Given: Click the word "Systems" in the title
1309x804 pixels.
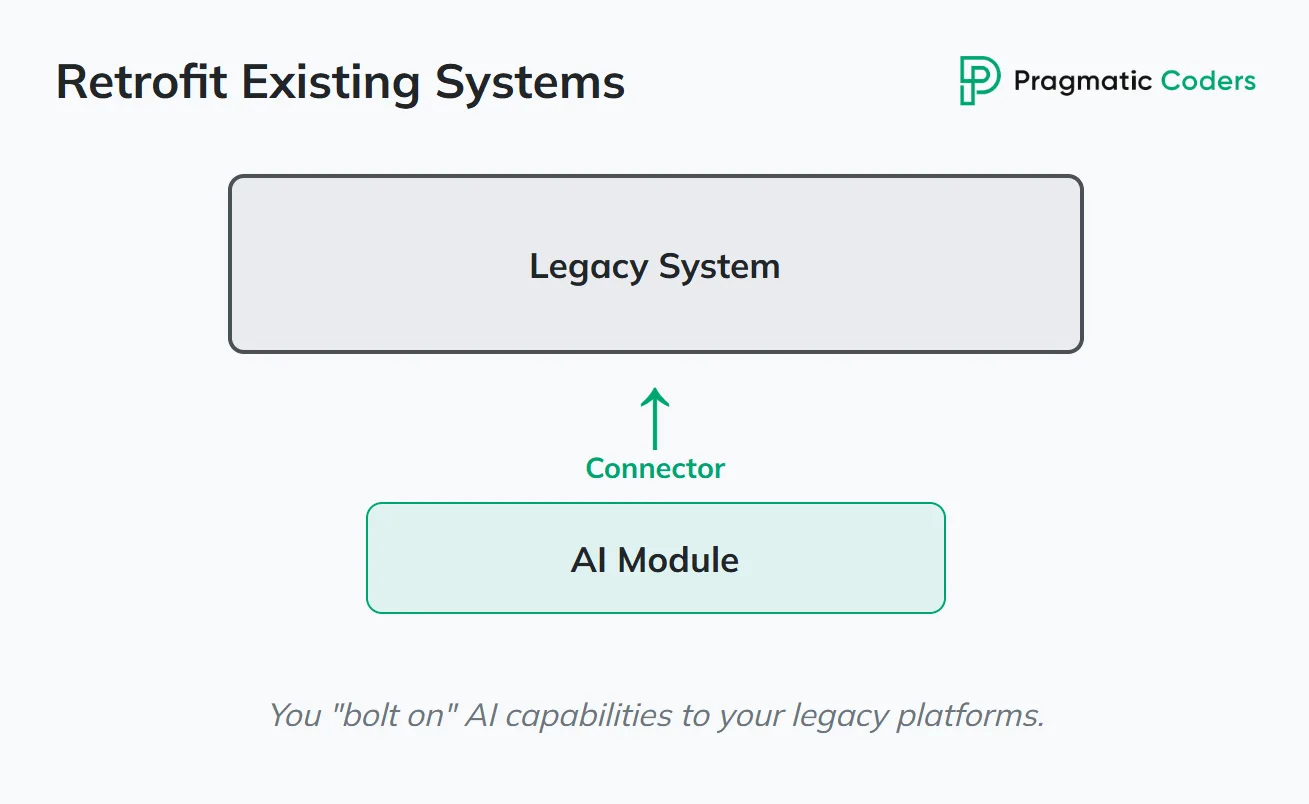Looking at the screenshot, I should (x=530, y=82).
